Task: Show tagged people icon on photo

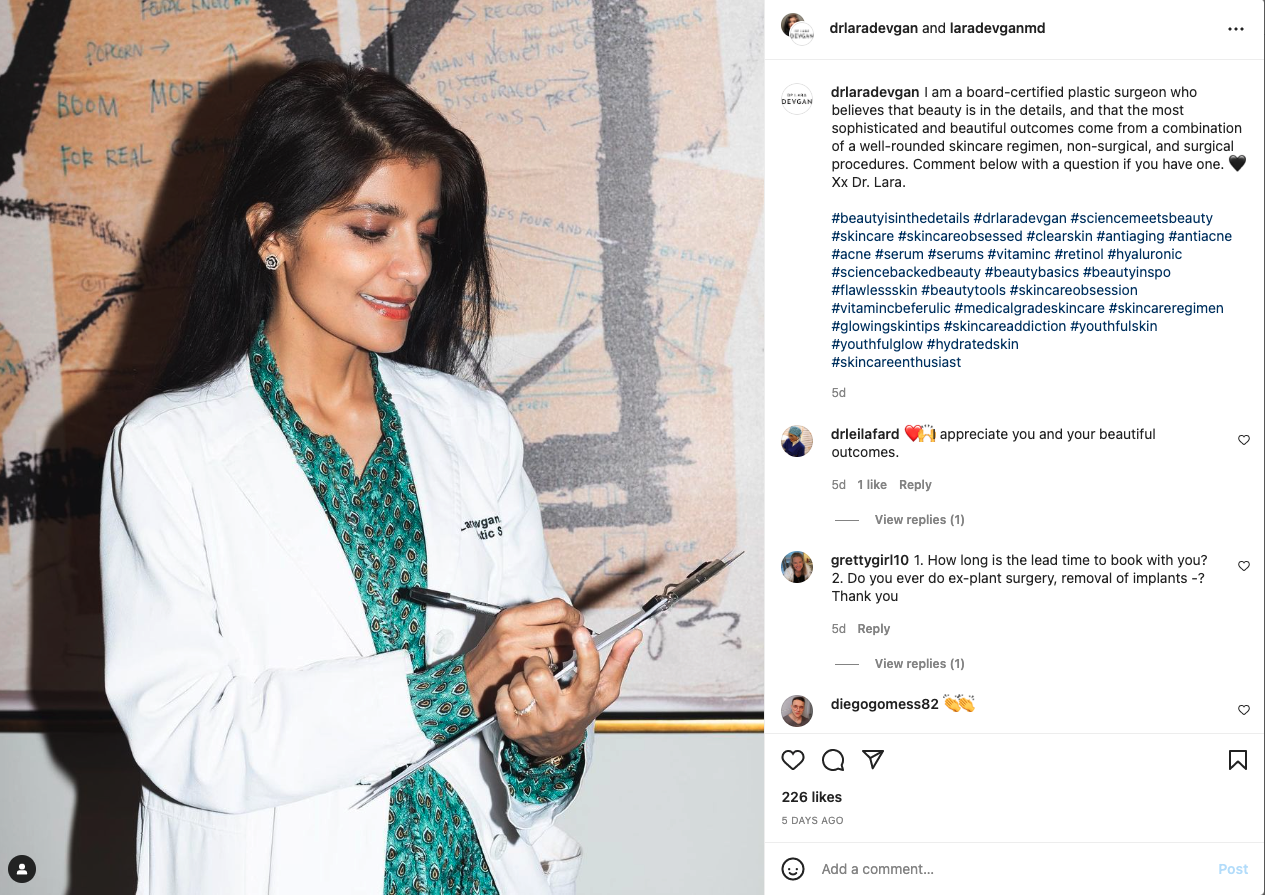Action: pyautogui.click(x=22, y=868)
